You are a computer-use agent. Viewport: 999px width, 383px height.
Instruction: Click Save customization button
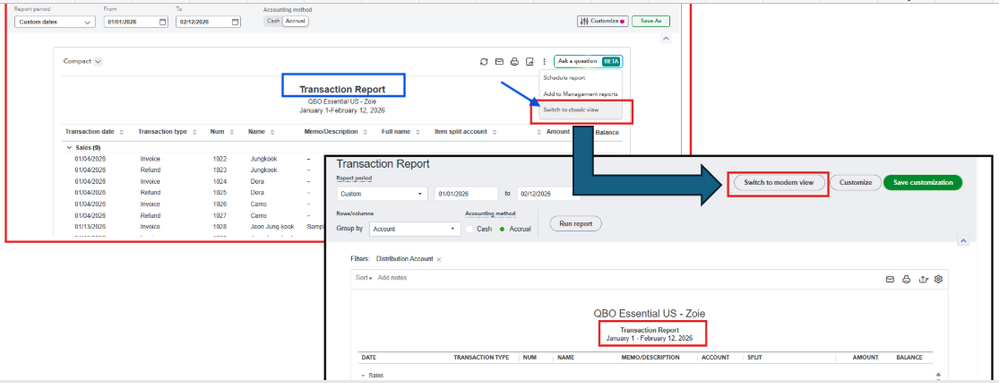[923, 182]
